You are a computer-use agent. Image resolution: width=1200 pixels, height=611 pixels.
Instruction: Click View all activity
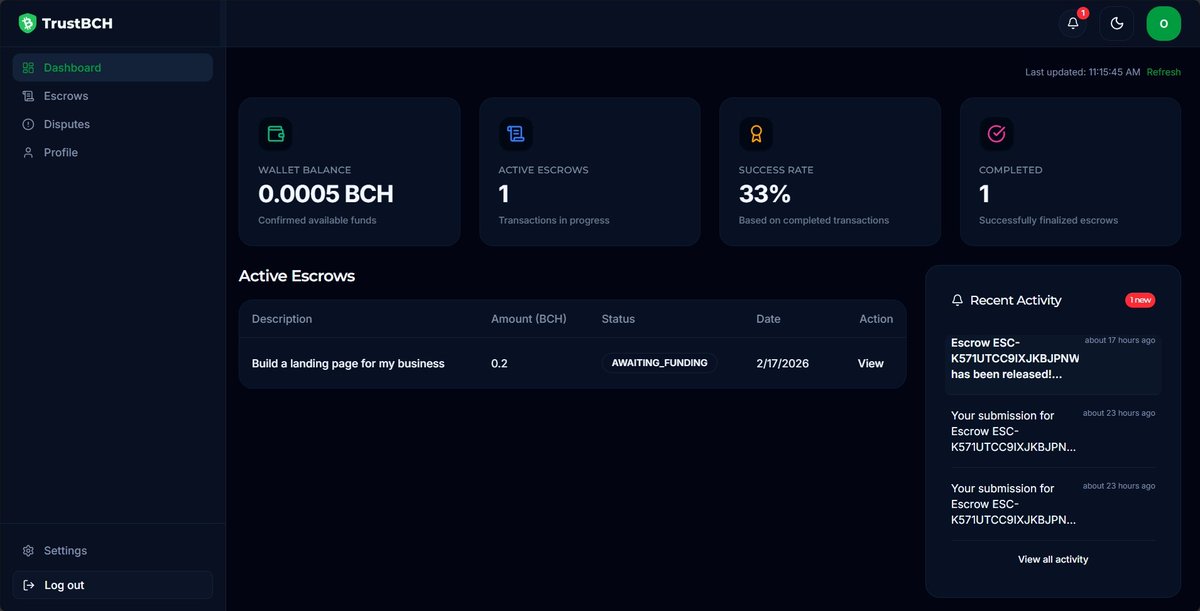[1053, 559]
